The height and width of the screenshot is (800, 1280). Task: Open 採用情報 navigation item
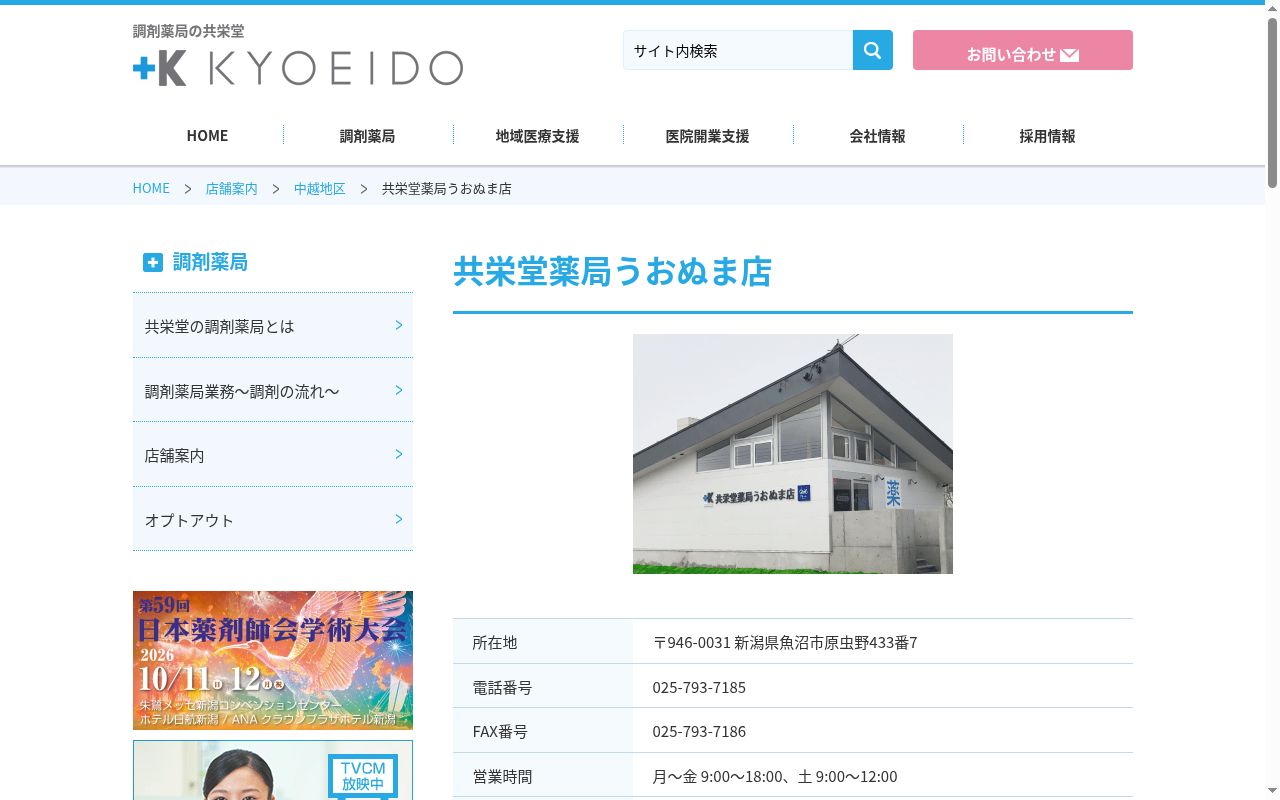pos(1047,135)
